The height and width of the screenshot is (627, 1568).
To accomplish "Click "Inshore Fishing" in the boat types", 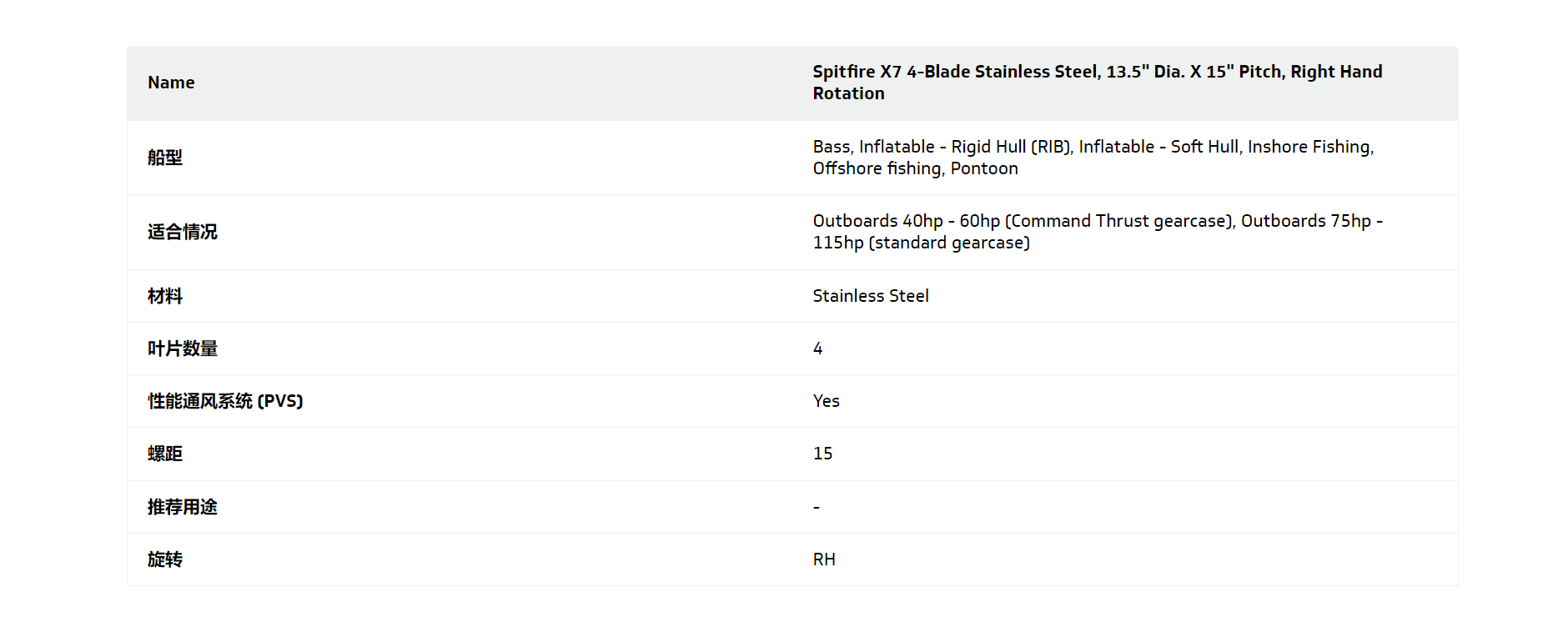I will [1309, 147].
